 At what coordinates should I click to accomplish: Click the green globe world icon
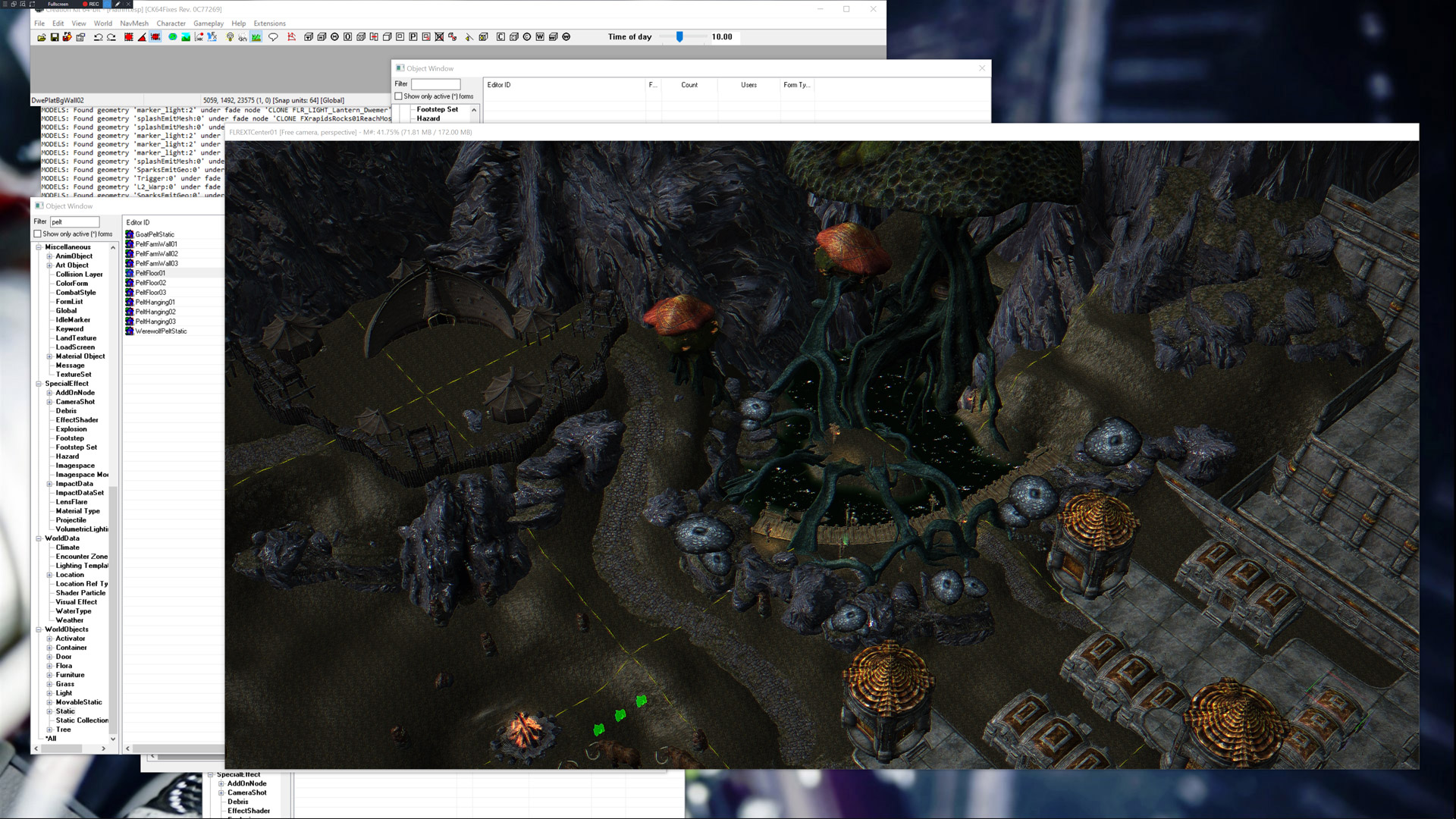click(173, 37)
